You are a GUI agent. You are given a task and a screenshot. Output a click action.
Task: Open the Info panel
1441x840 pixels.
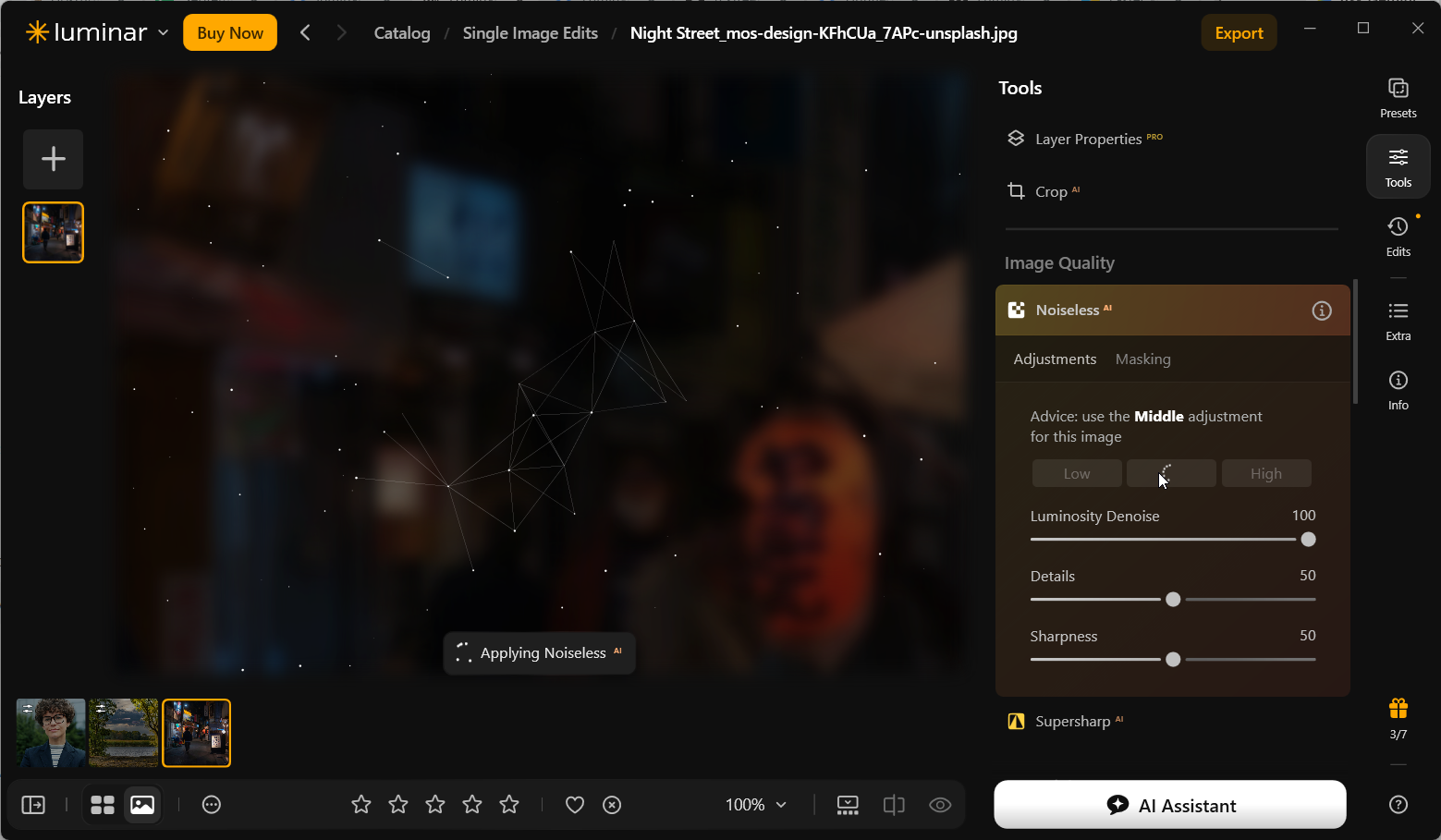(1398, 390)
